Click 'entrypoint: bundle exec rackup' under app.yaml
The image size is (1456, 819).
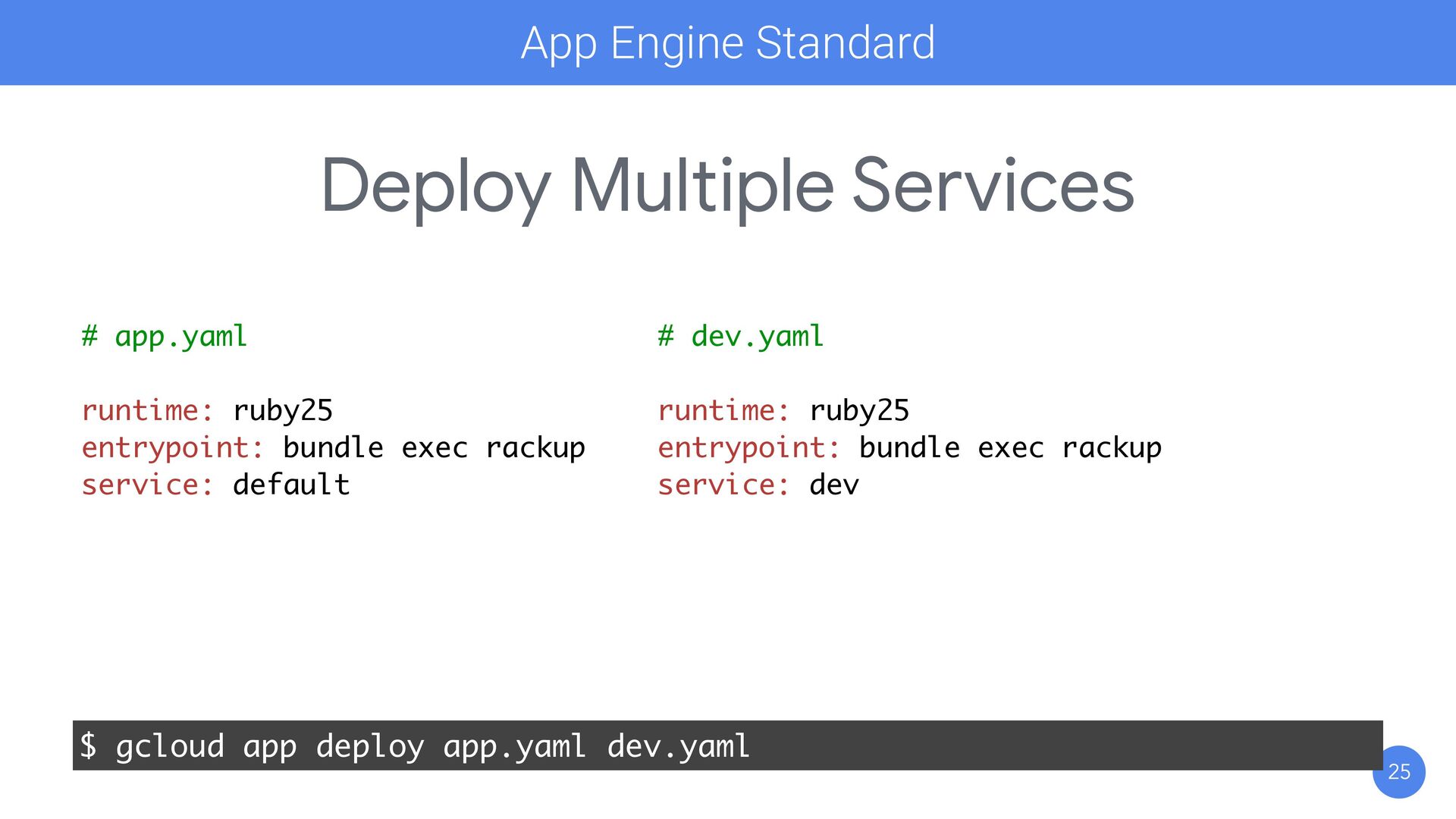pos(334,447)
